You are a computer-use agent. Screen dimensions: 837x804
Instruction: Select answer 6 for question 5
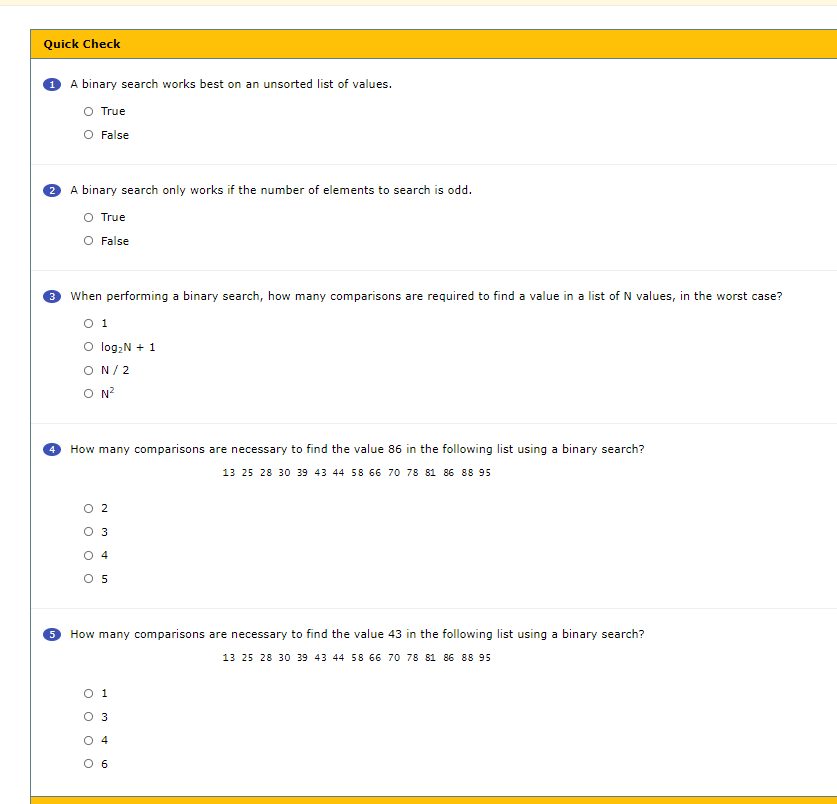[x=88, y=763]
